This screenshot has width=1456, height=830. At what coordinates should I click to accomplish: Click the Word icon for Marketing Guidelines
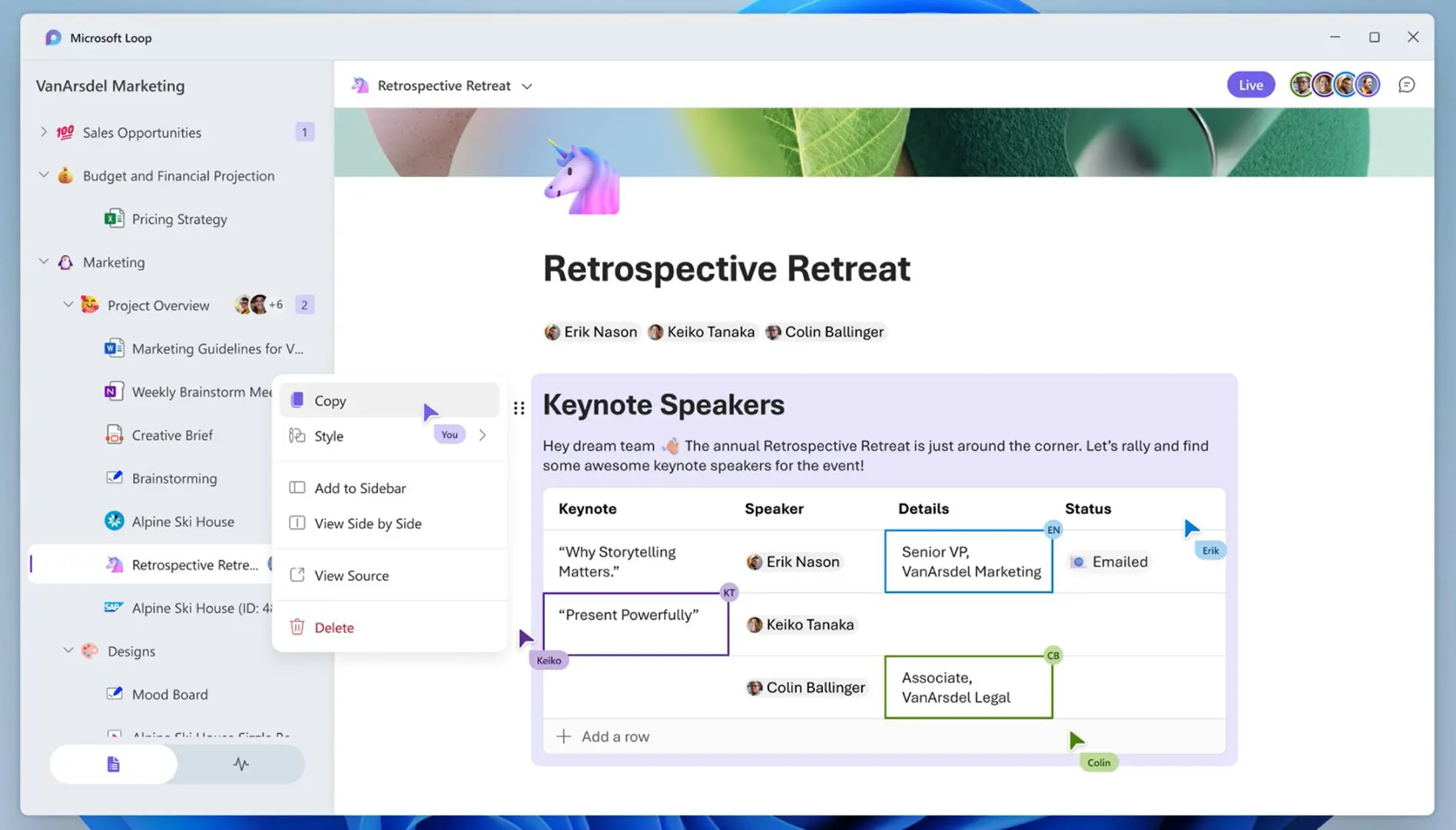coord(114,348)
